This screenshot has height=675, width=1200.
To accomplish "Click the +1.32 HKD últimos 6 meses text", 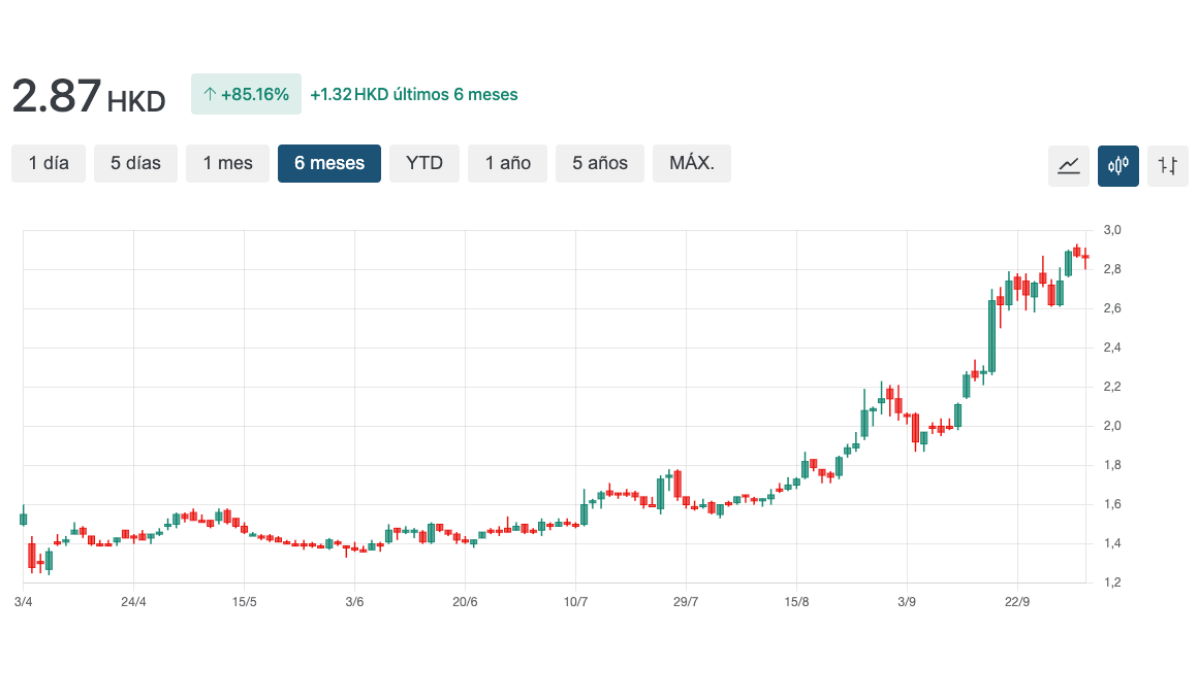I will pyautogui.click(x=414, y=95).
